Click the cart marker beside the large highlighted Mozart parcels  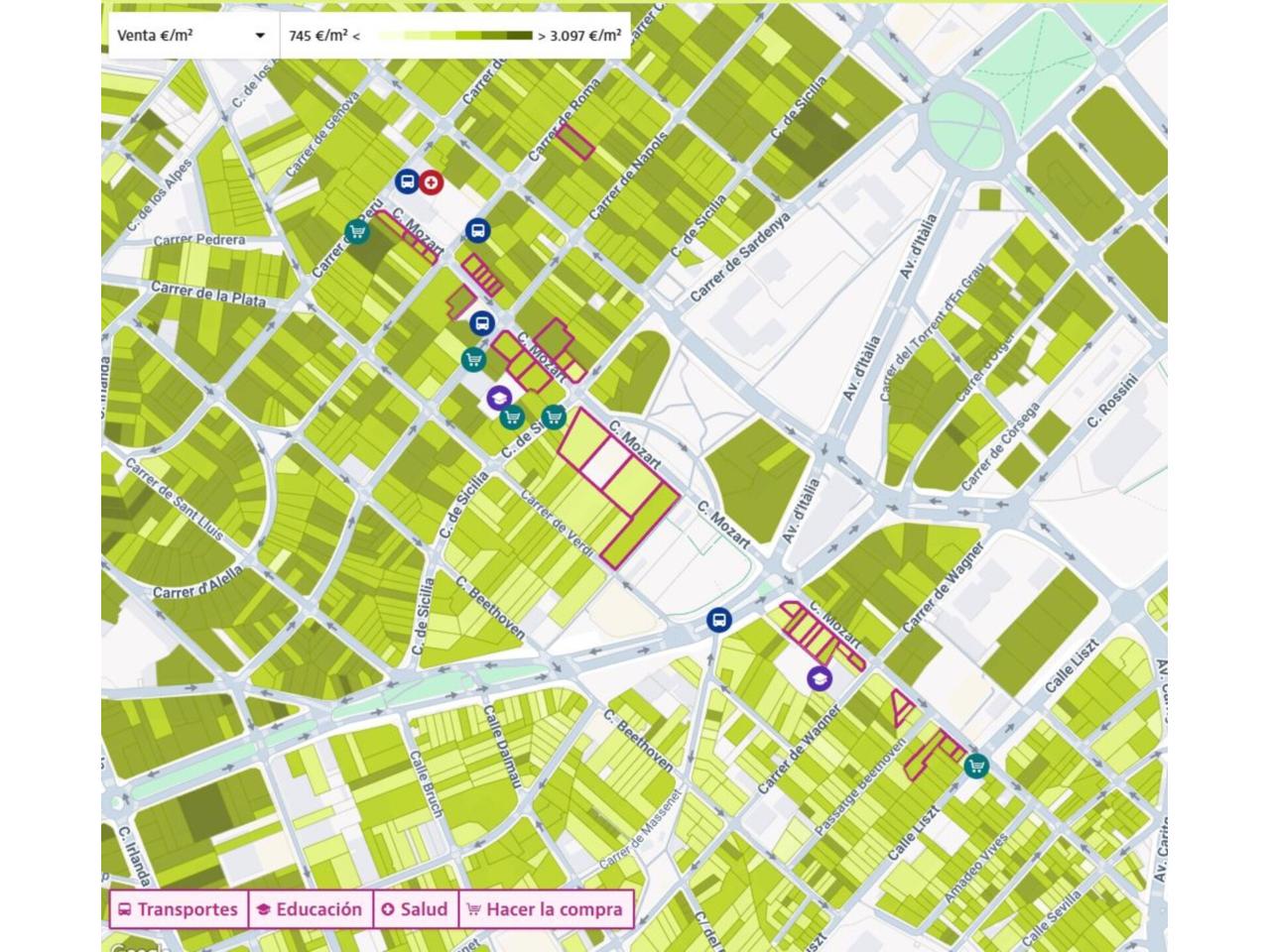click(x=553, y=418)
